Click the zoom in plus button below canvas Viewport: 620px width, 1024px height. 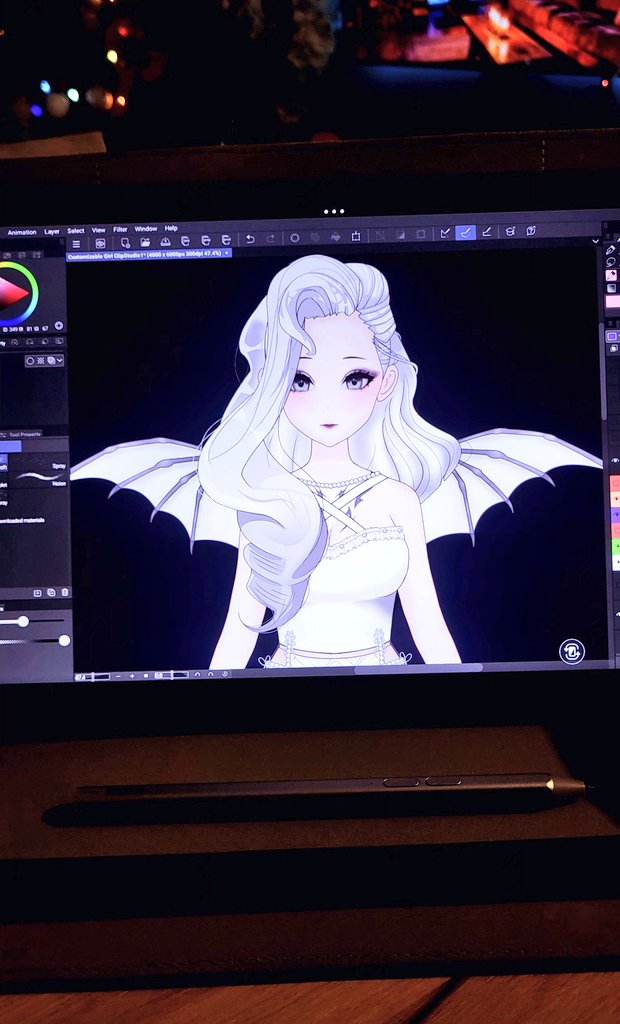(x=132, y=676)
